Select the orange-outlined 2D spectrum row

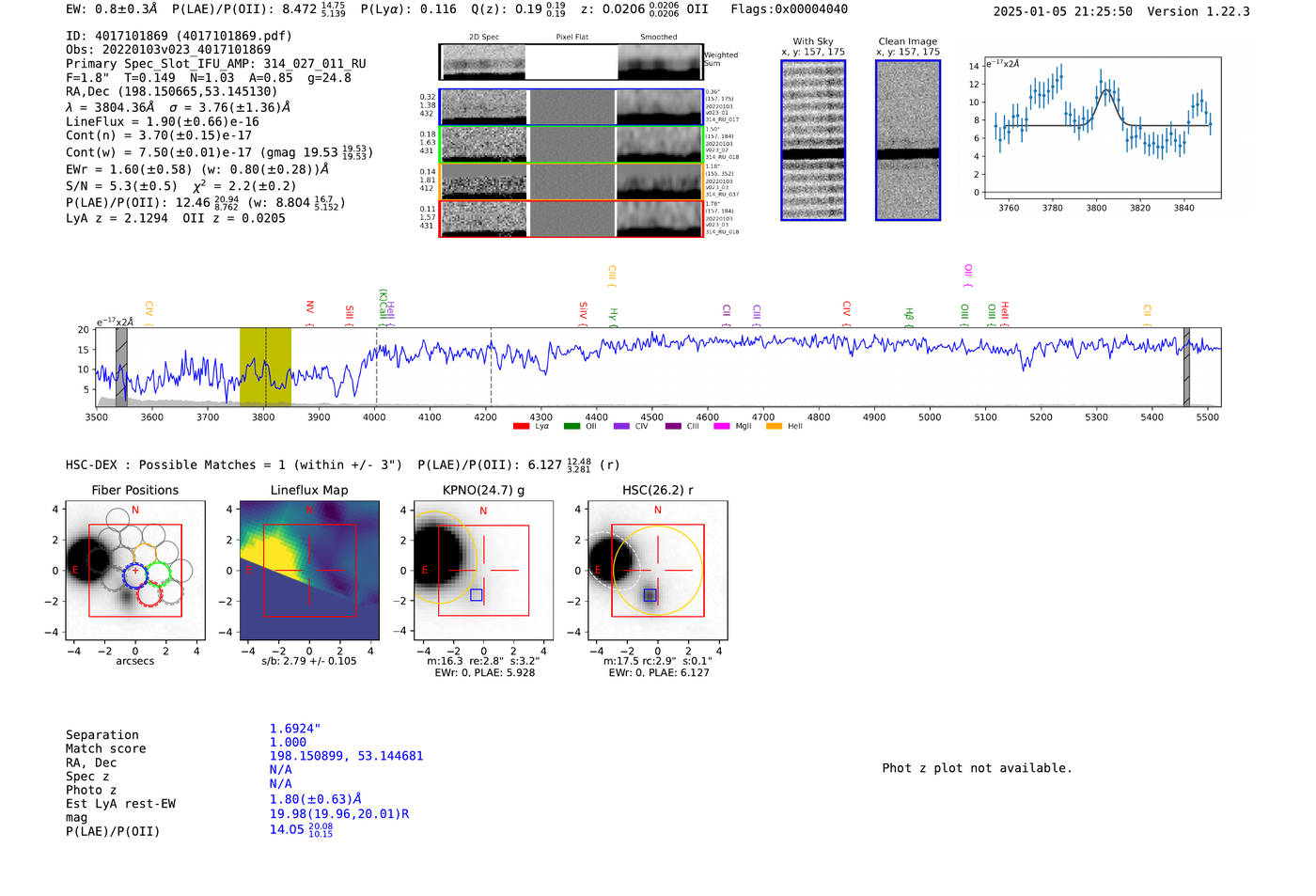pyautogui.click(x=572, y=181)
